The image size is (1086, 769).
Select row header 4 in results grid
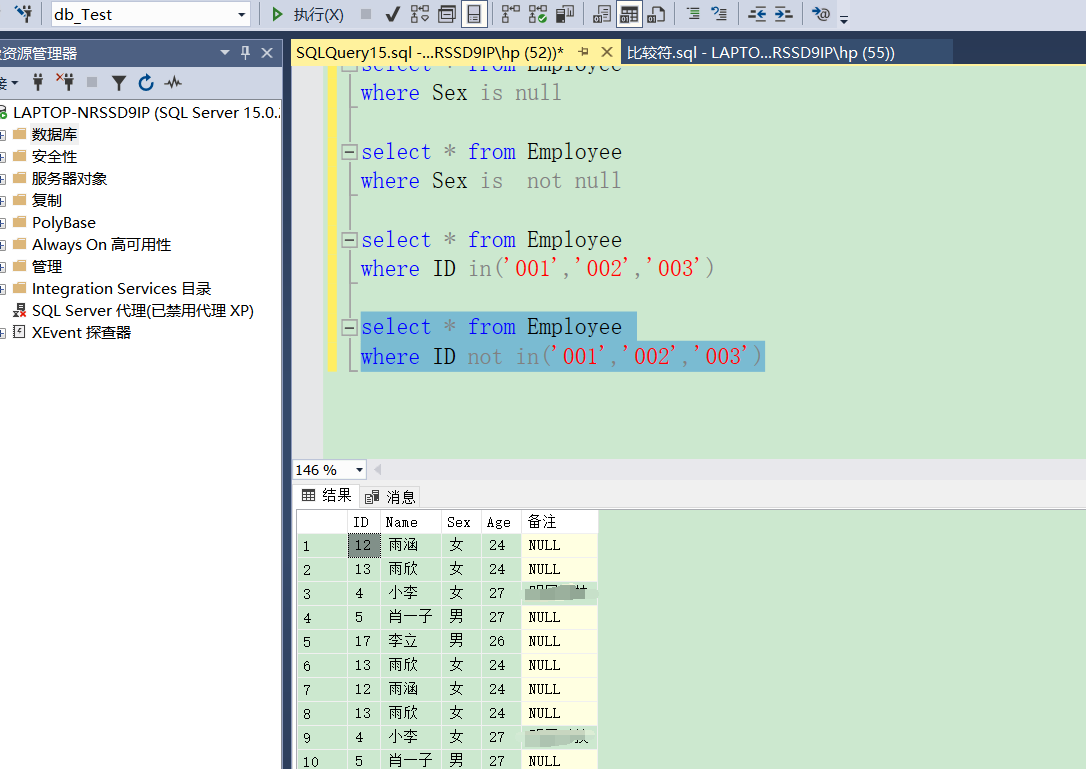[322, 617]
